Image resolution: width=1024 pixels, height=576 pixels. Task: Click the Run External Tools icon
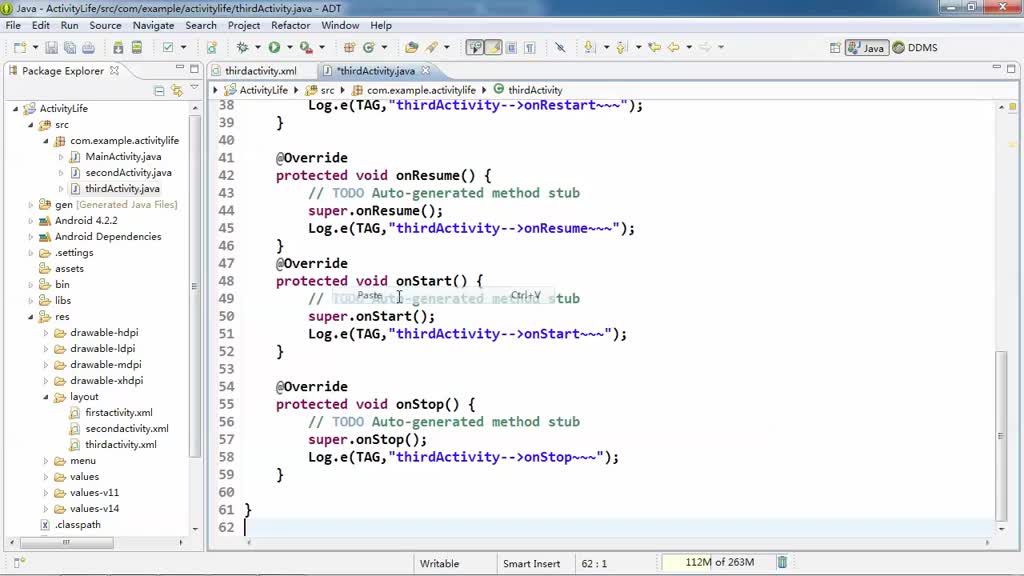click(x=306, y=48)
